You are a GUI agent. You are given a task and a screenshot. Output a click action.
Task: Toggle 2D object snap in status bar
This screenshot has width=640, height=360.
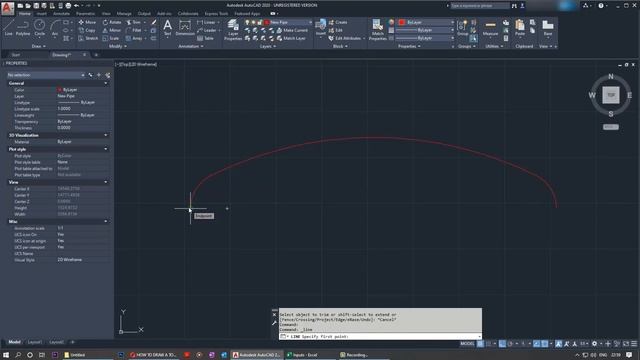pyautogui.click(x=544, y=344)
